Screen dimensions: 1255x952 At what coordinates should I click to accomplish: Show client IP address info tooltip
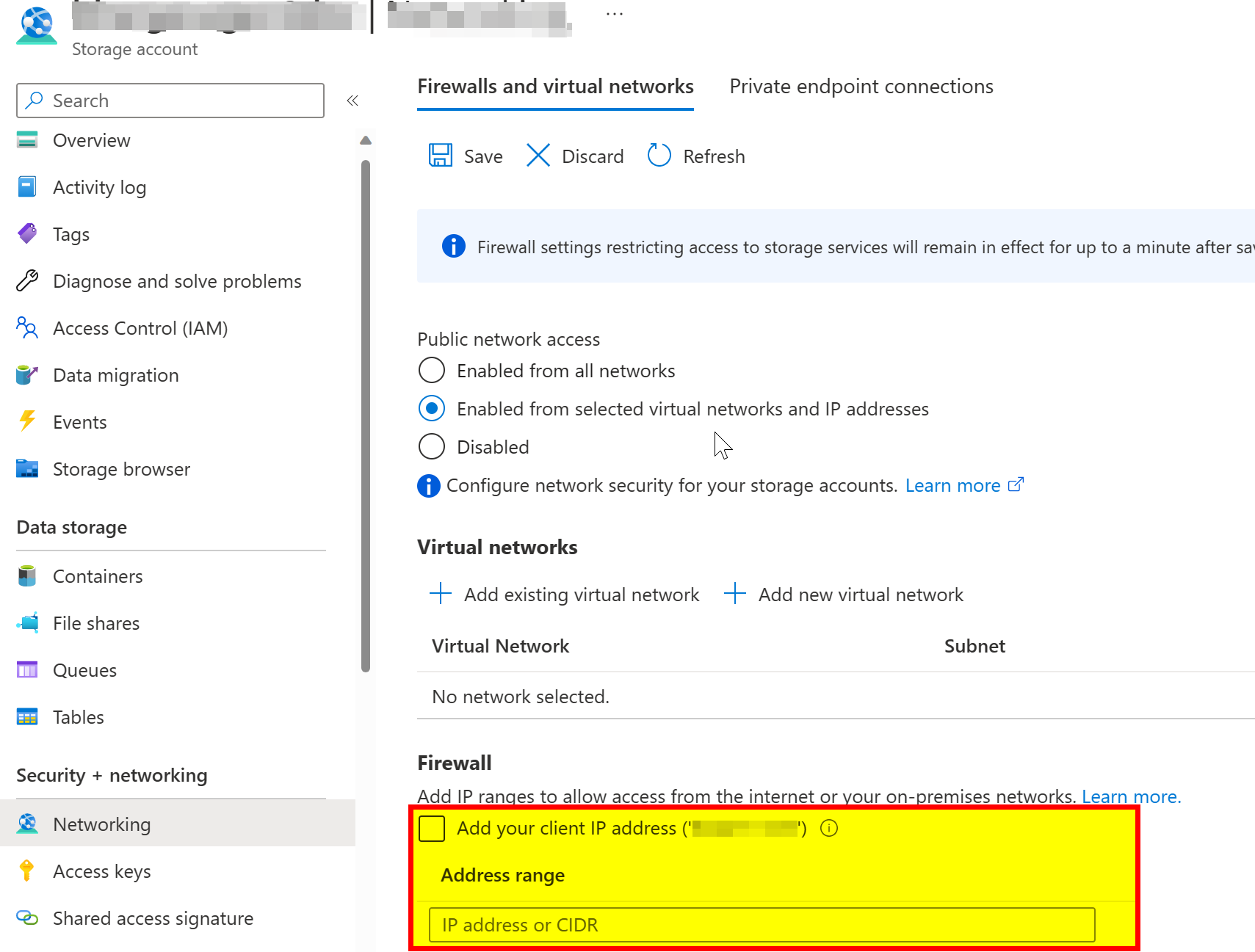click(x=828, y=828)
